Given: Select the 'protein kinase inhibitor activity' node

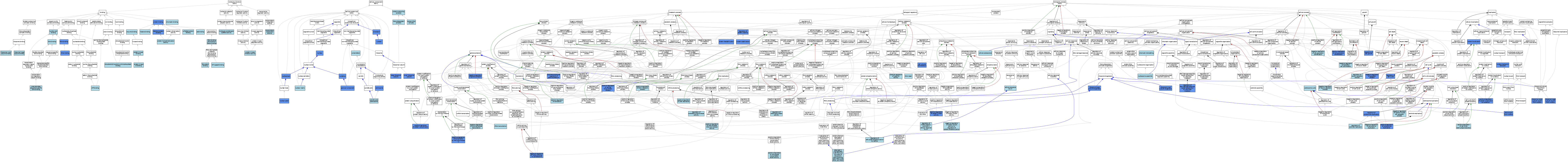Looking at the screenshot, I should click(250, 53).
